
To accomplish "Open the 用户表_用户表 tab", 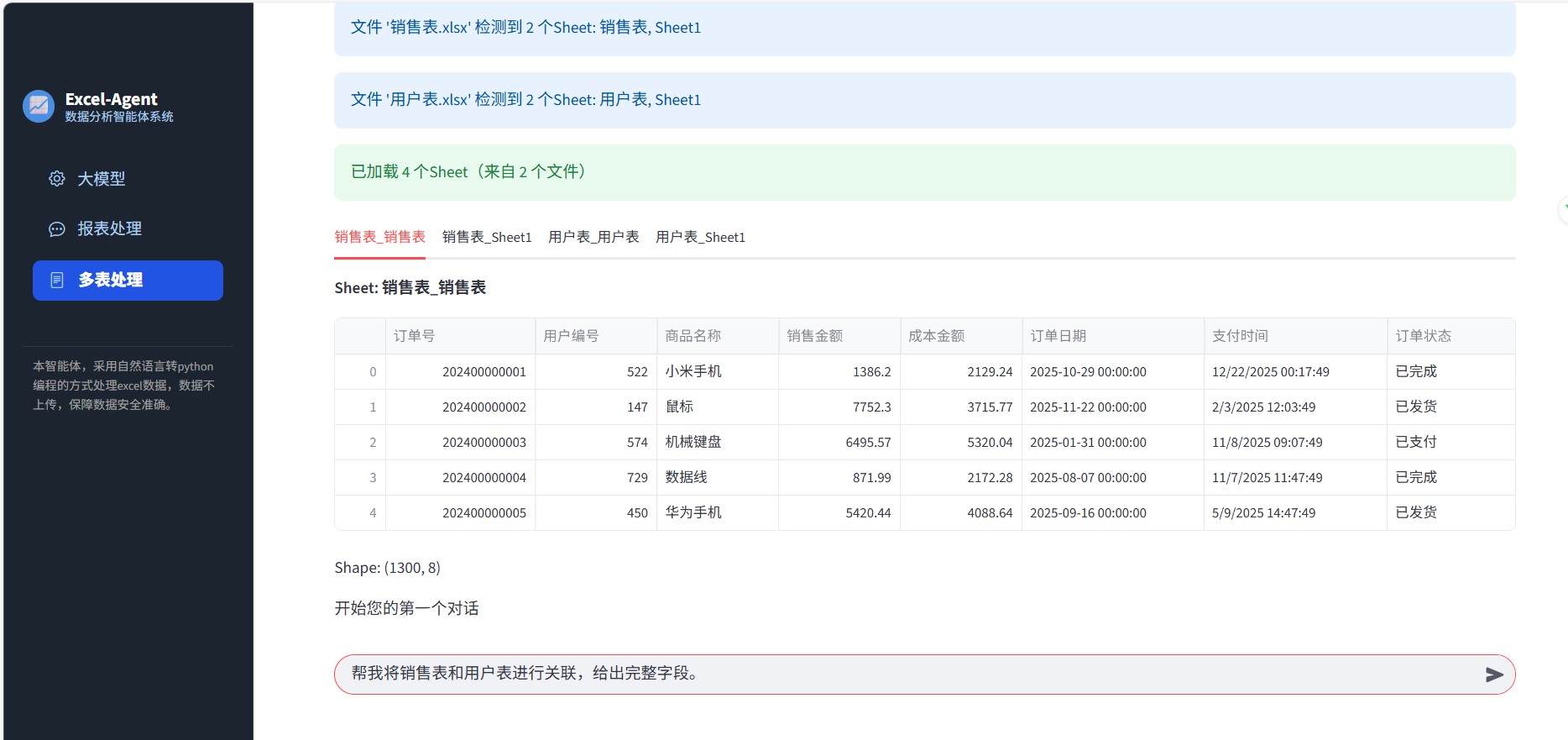I will click(x=593, y=238).
